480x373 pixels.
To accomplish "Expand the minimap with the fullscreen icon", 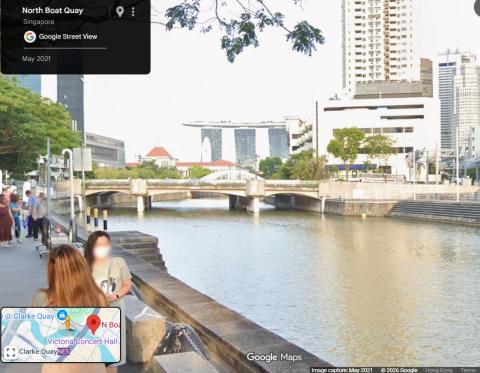I will click(x=10, y=352).
